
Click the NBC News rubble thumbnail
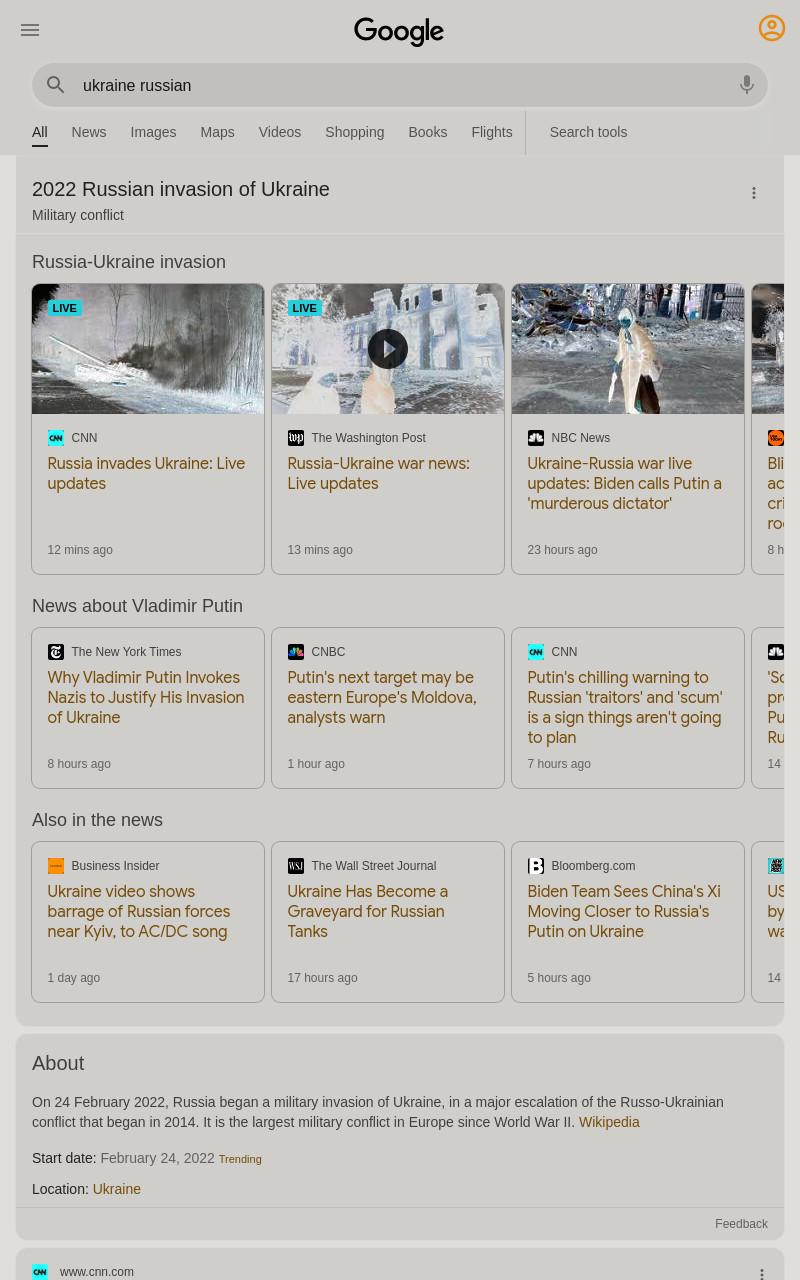[628, 349]
